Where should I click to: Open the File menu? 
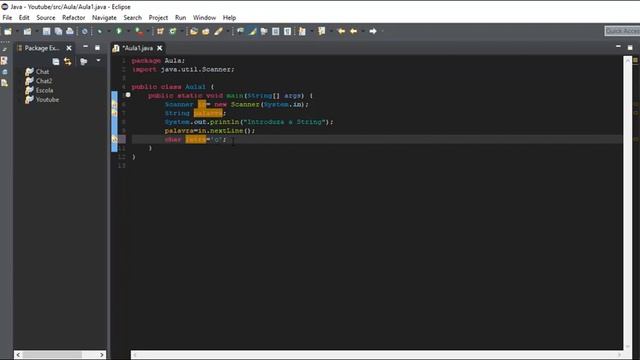7,18
